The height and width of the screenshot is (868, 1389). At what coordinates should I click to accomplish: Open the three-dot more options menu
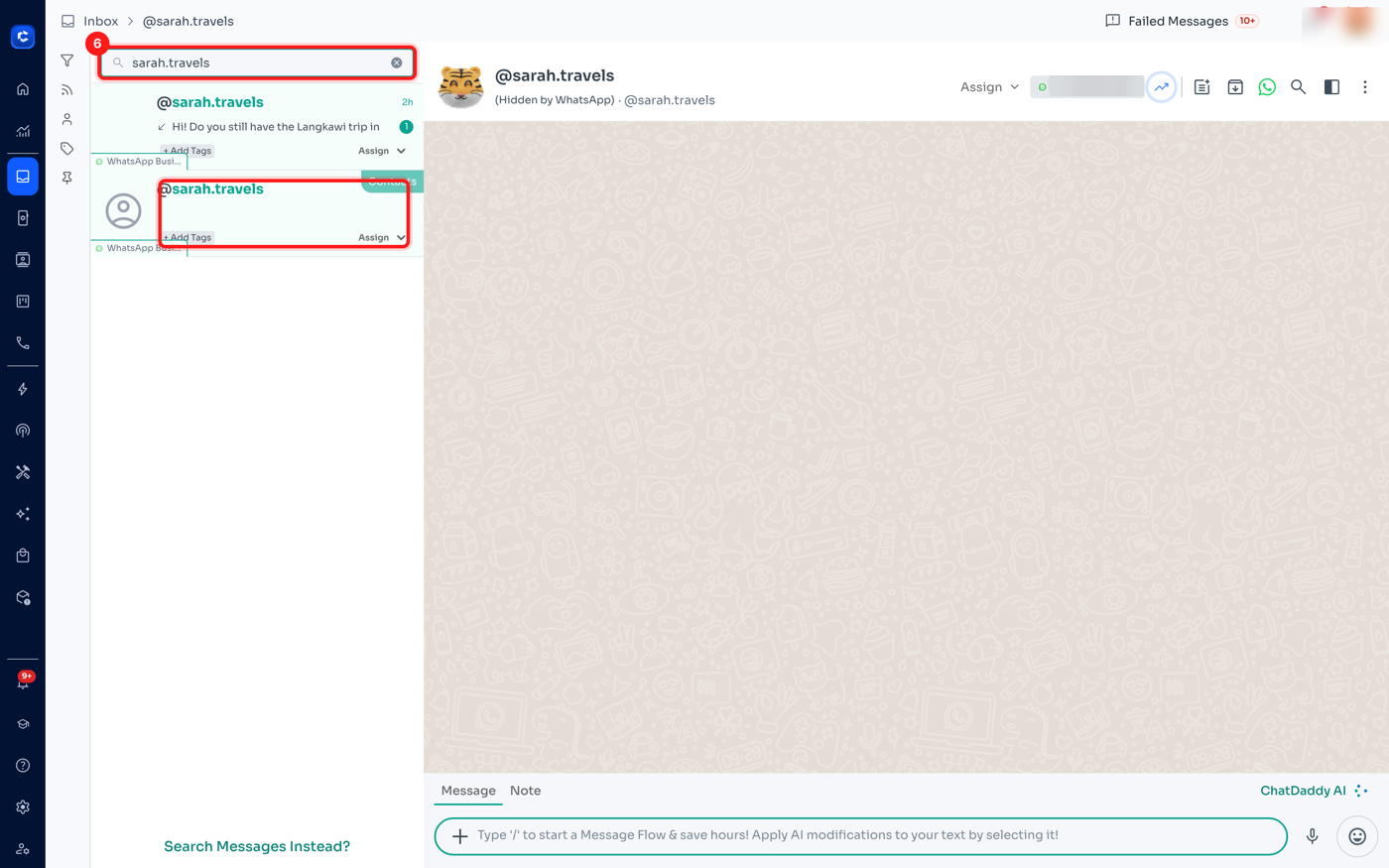(x=1365, y=87)
